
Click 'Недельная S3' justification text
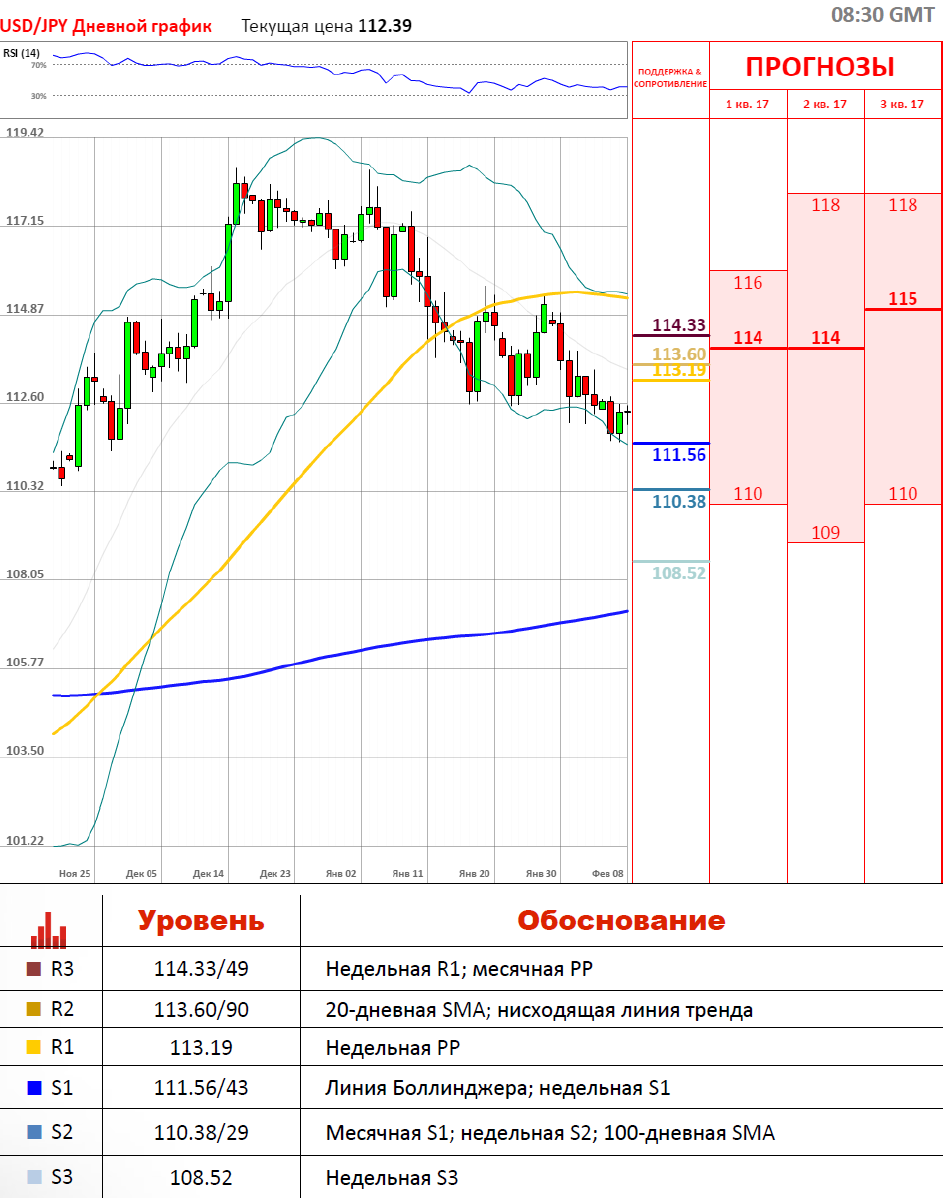point(392,1177)
